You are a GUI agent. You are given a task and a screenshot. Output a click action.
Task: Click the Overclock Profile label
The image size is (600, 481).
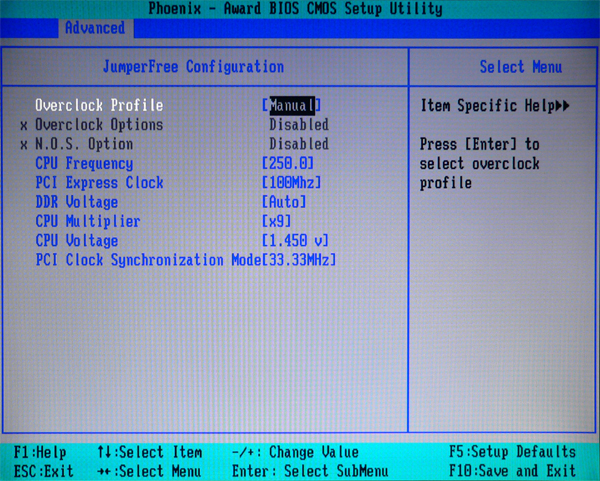(x=98, y=105)
